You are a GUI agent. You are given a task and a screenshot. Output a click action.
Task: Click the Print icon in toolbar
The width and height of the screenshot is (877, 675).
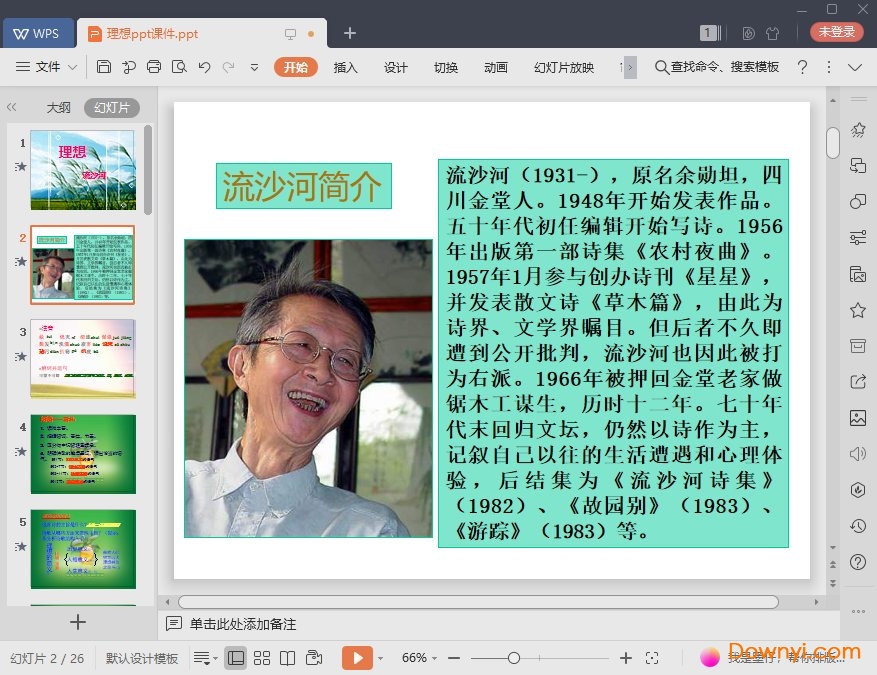(x=154, y=67)
